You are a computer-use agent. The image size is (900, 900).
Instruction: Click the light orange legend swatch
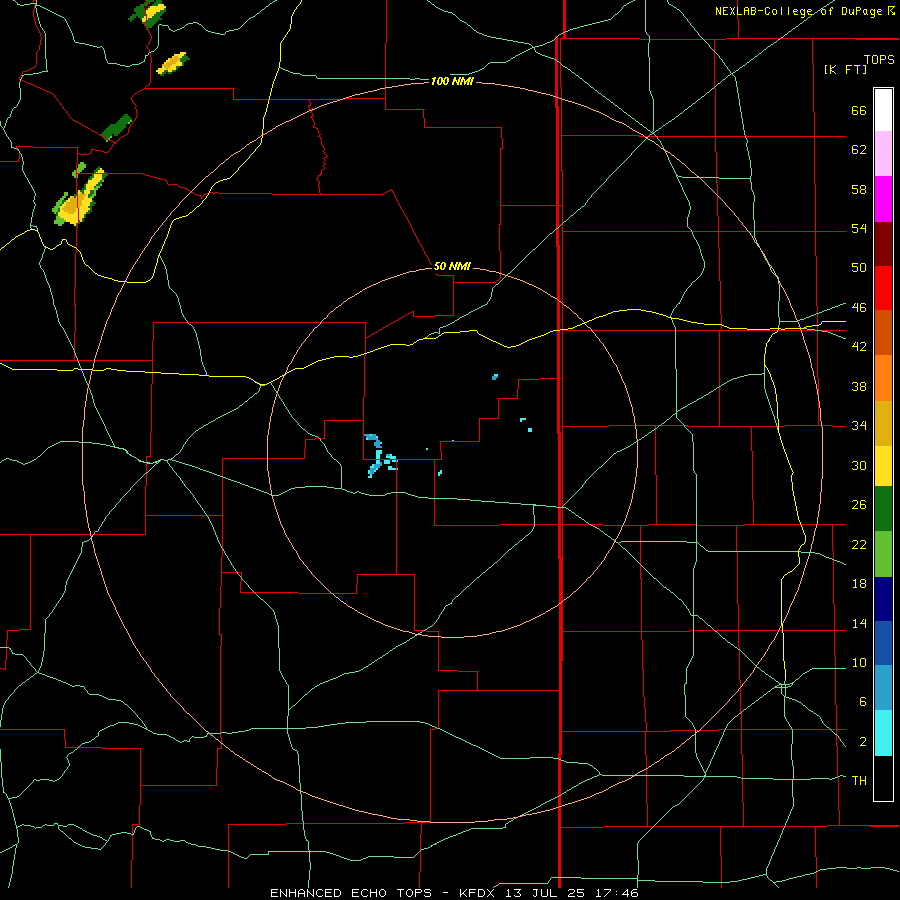tap(883, 378)
